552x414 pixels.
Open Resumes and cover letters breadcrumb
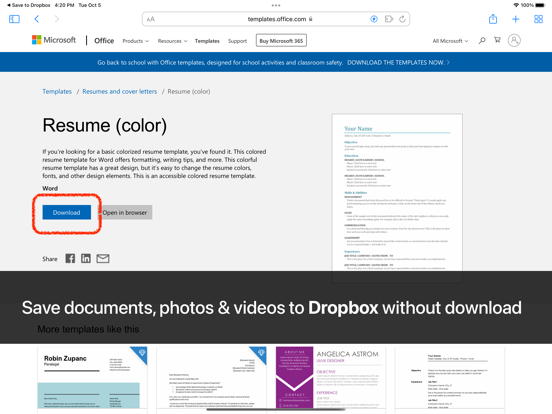point(120,92)
